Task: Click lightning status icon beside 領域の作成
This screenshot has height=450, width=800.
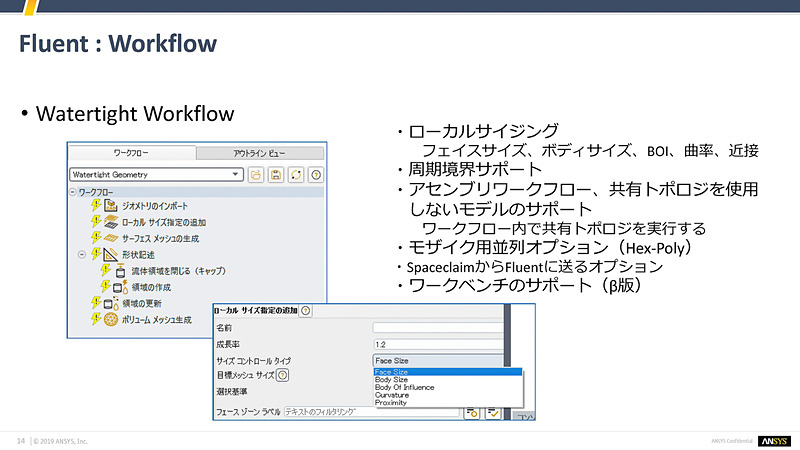Action: pos(106,286)
